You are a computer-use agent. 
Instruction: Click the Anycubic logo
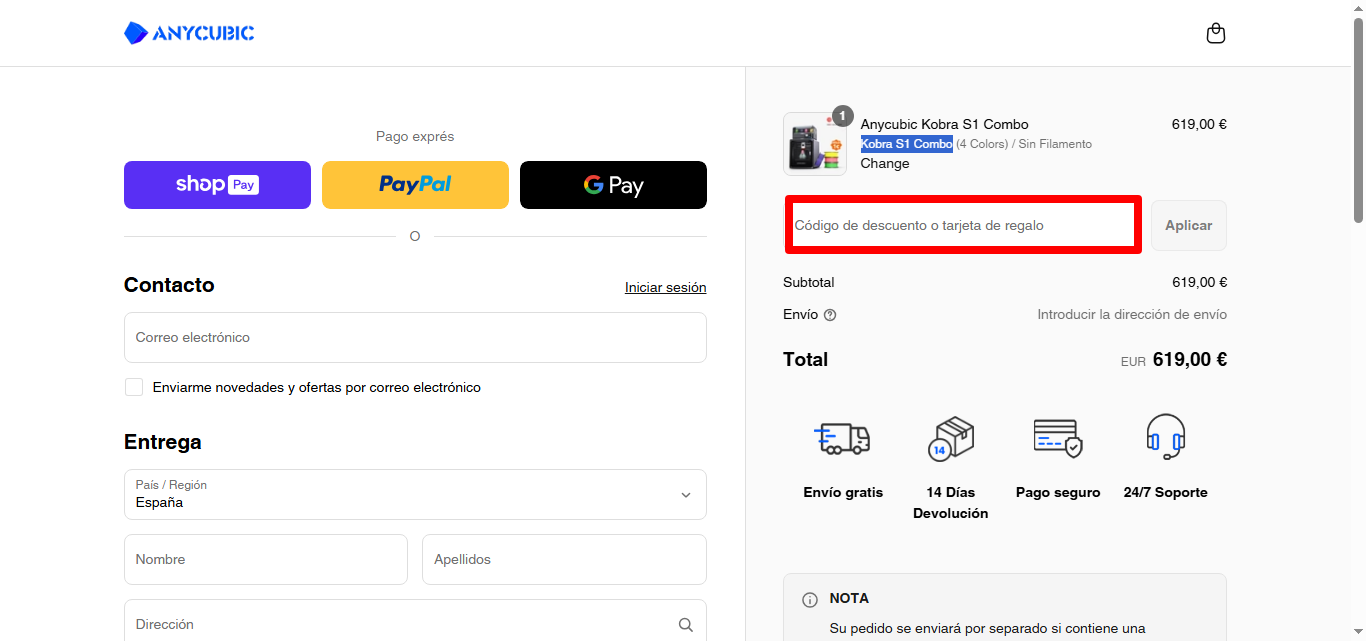(x=189, y=33)
